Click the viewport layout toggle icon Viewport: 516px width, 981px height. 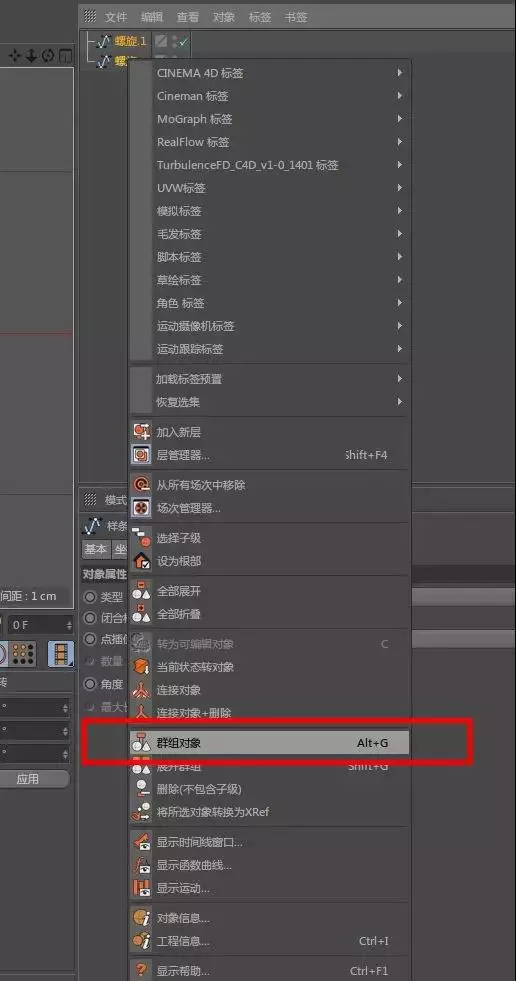tap(65, 56)
